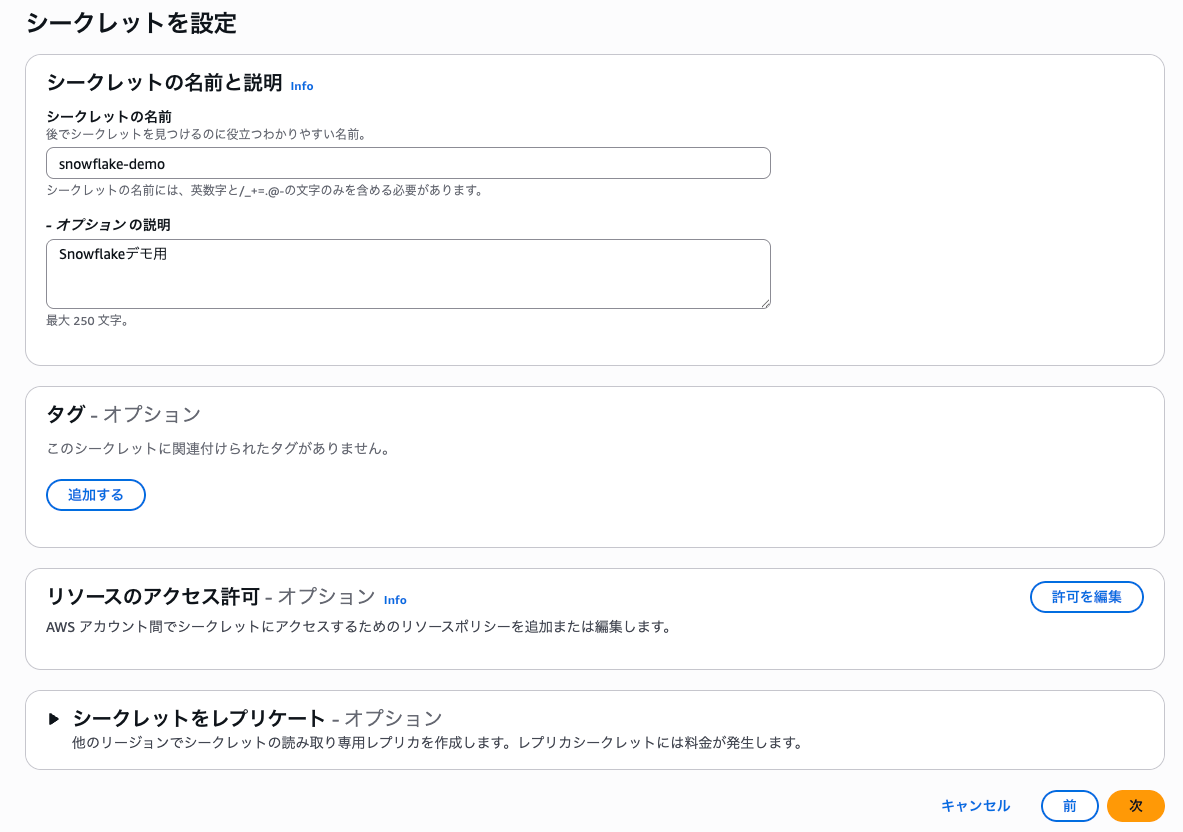Focus the Snowflakeデモ用 description textarea
Screen dimensions: 1183x832
(x=408, y=273)
